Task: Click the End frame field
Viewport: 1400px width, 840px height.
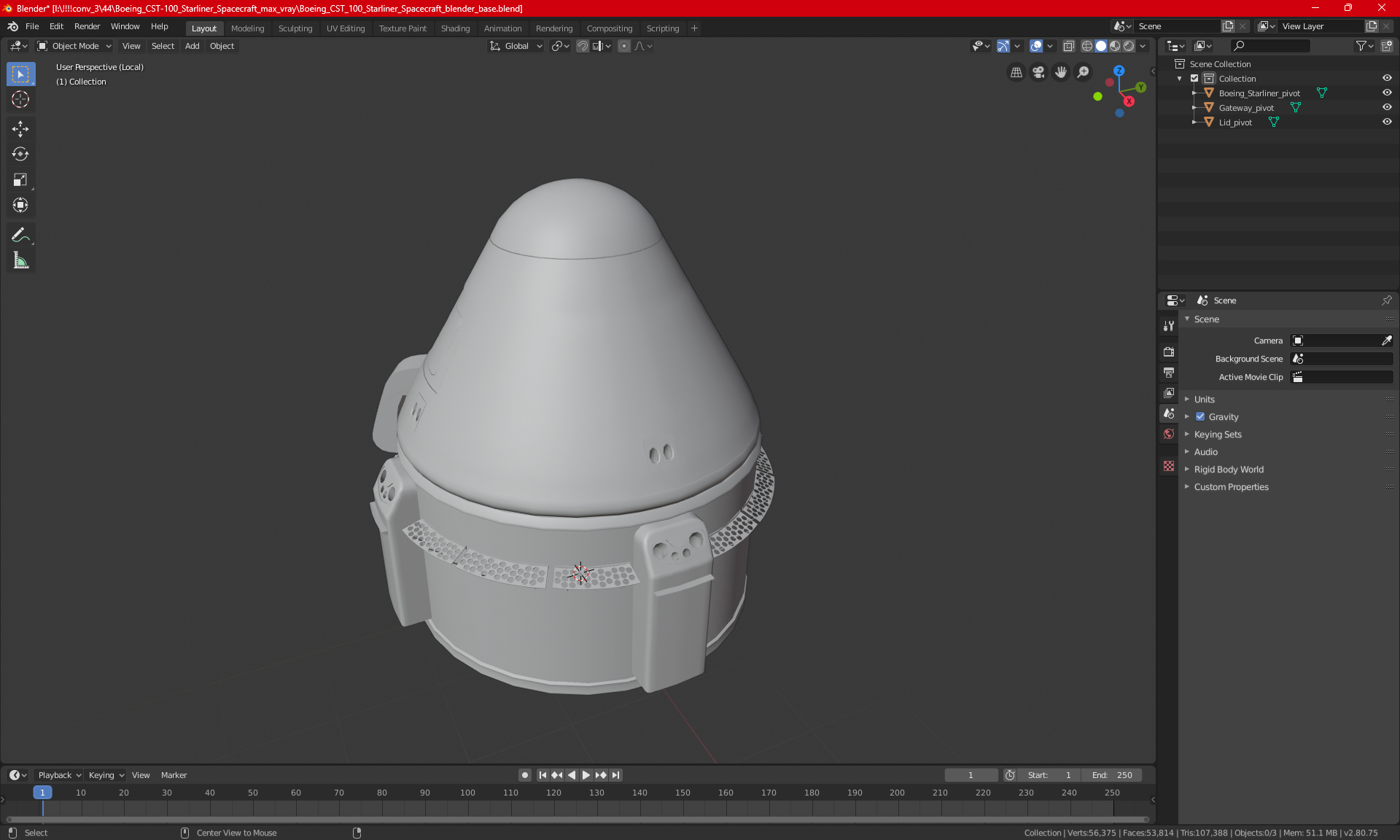Action: [x=1112, y=775]
